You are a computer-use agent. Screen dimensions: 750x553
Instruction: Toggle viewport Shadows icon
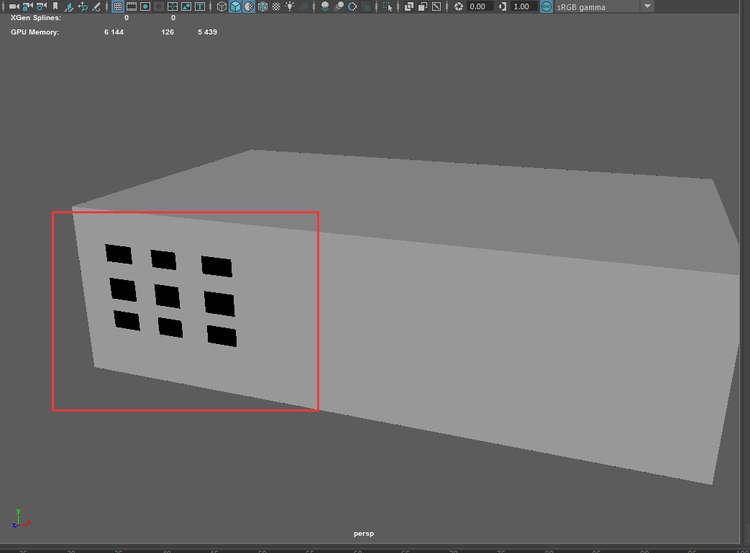click(x=304, y=6)
